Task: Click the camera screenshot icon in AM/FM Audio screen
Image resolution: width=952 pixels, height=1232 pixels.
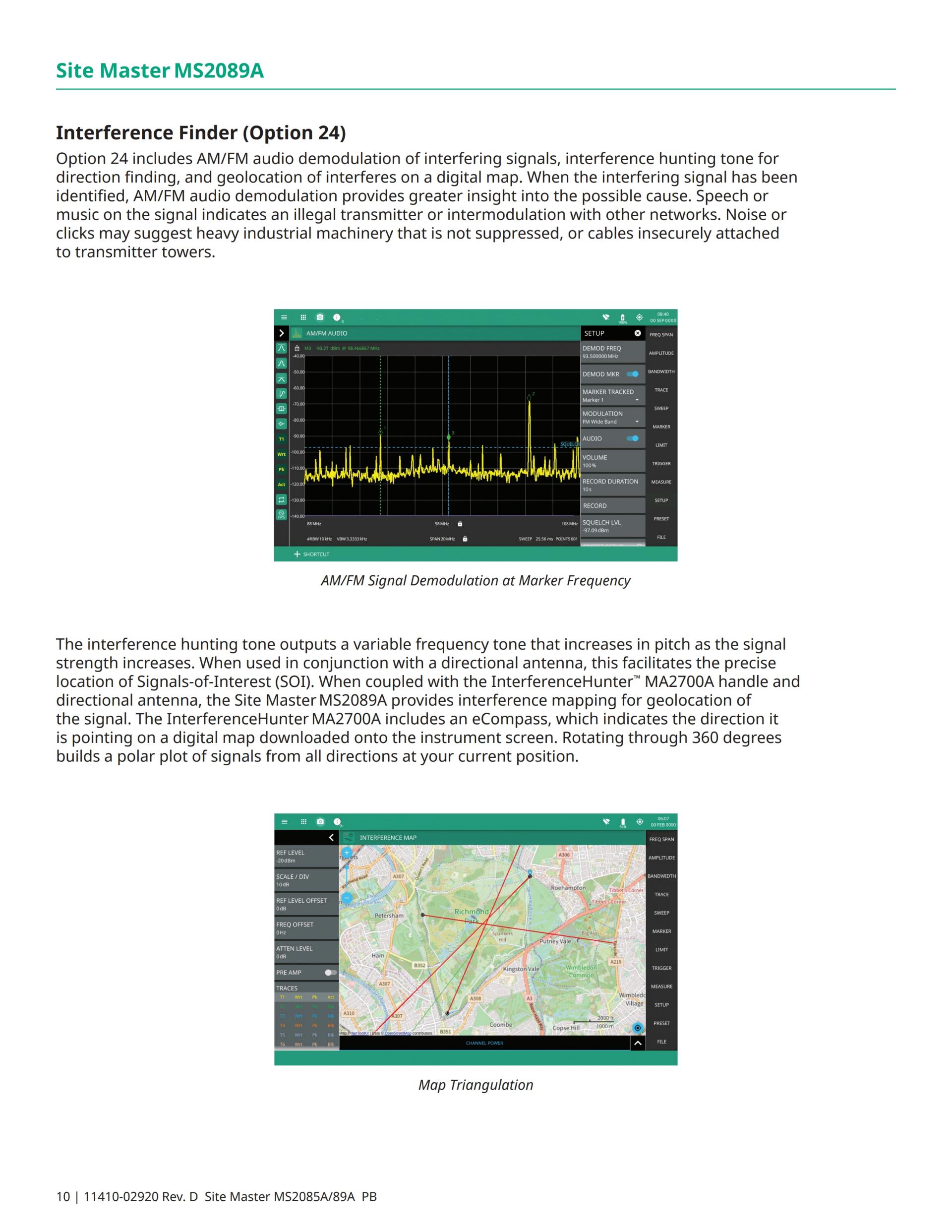Action: (x=320, y=317)
